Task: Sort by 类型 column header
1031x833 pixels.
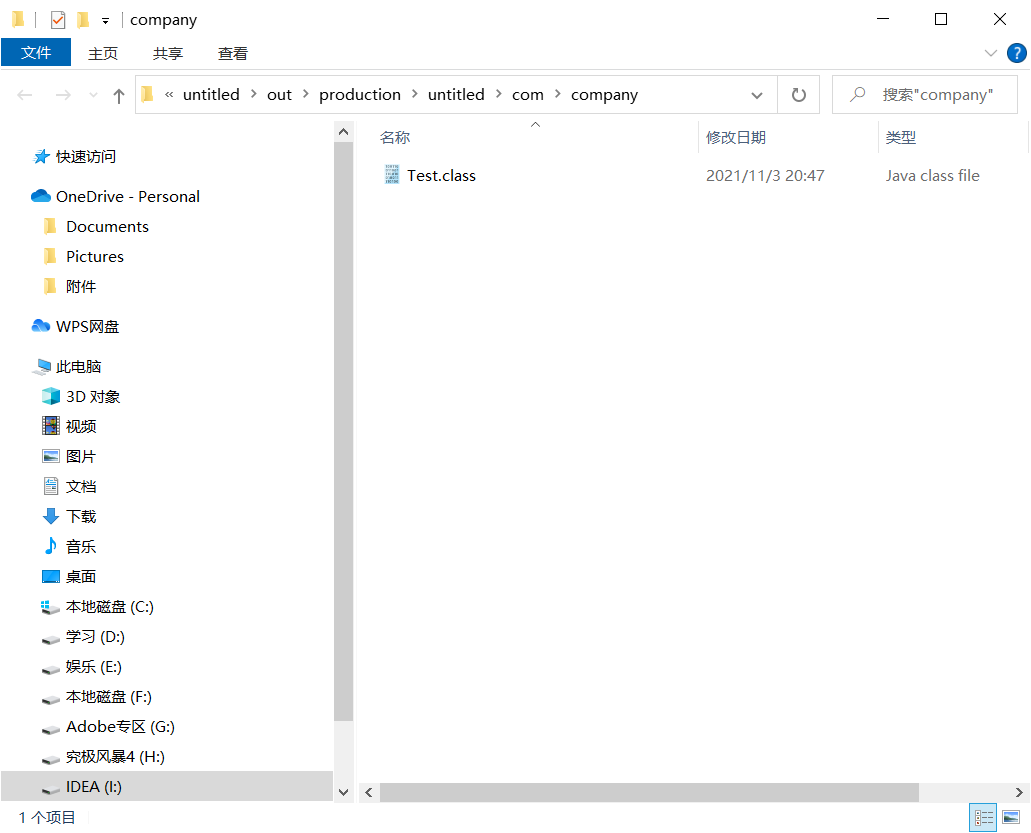Action: [x=901, y=137]
